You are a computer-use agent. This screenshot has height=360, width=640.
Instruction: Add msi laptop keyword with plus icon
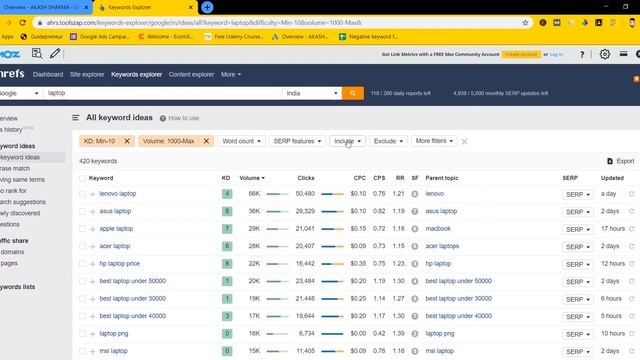point(93,352)
